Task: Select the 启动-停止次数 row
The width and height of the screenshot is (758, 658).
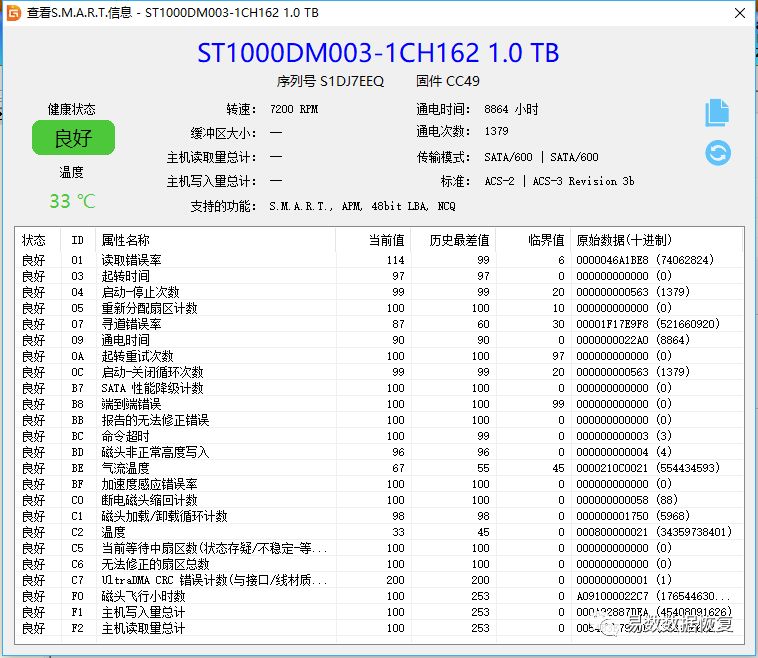Action: 379,292
